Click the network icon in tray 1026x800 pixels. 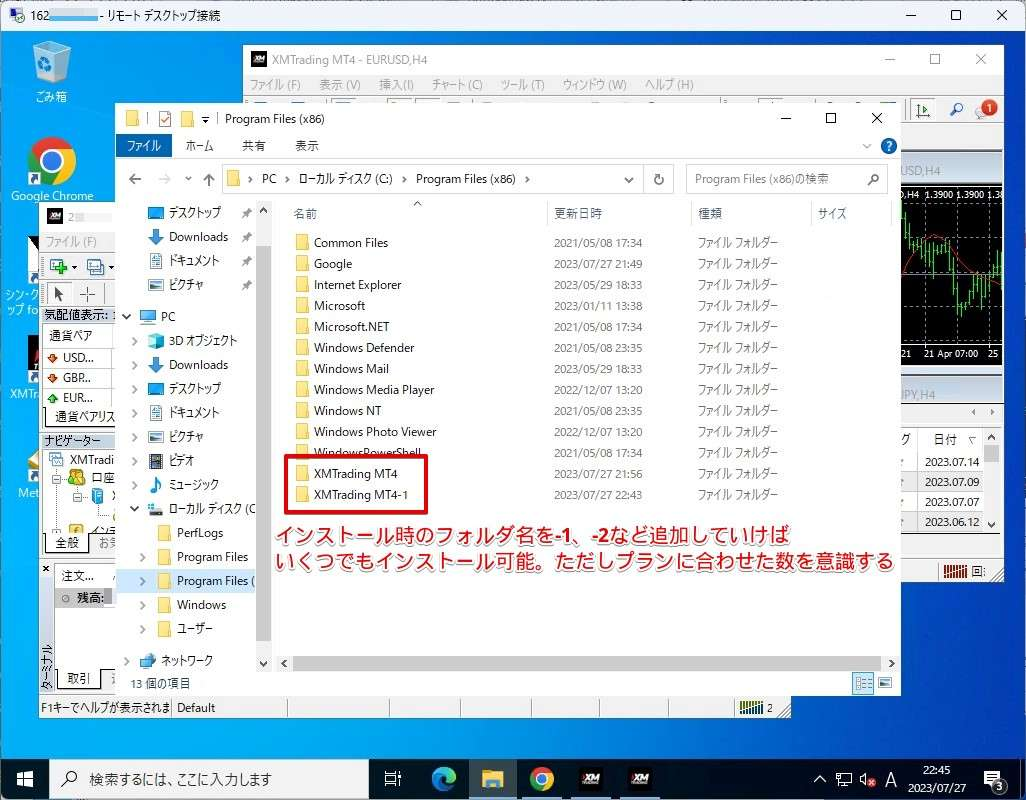pyautogui.click(x=843, y=780)
